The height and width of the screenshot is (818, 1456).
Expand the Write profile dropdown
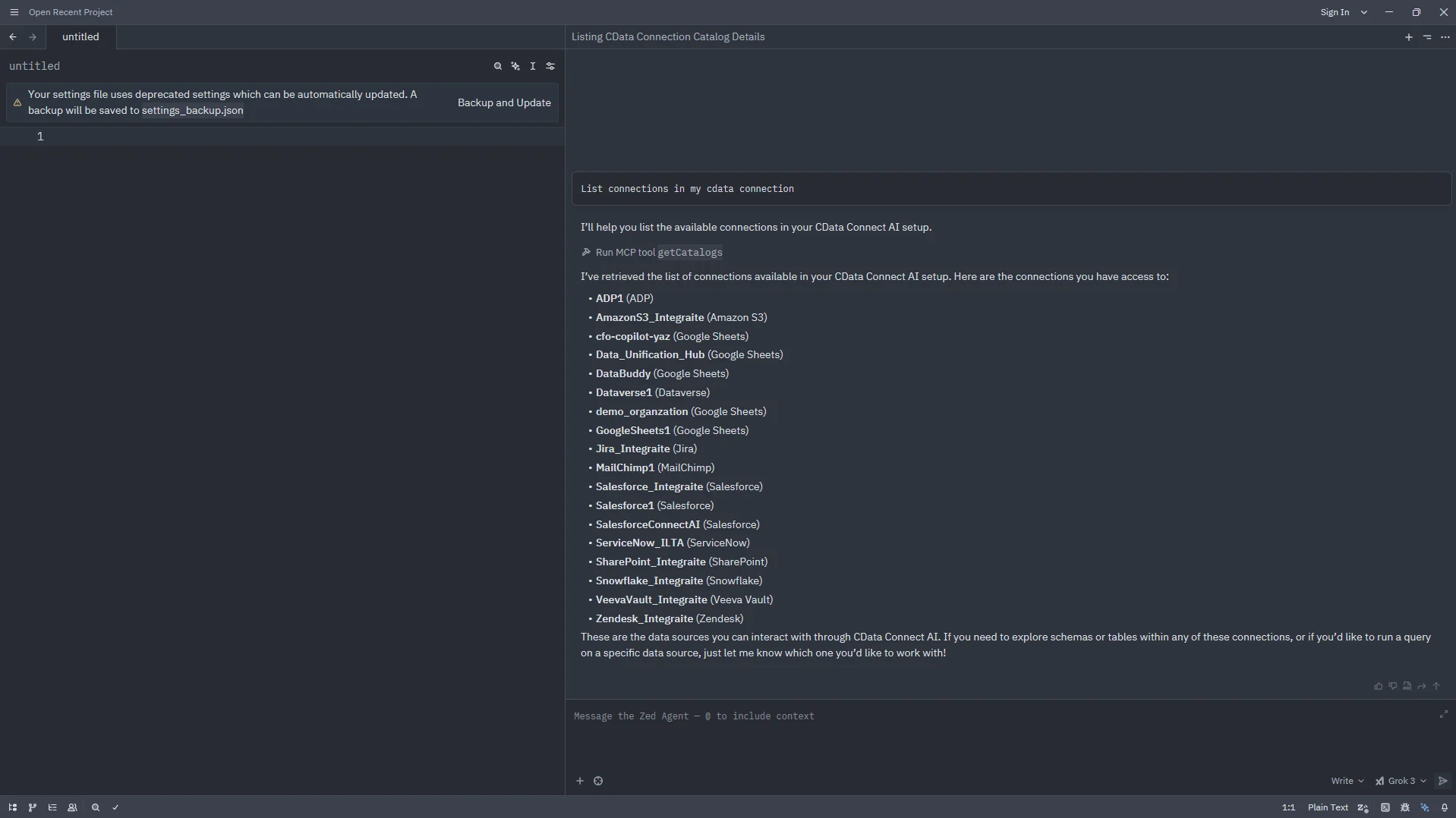pos(1347,781)
